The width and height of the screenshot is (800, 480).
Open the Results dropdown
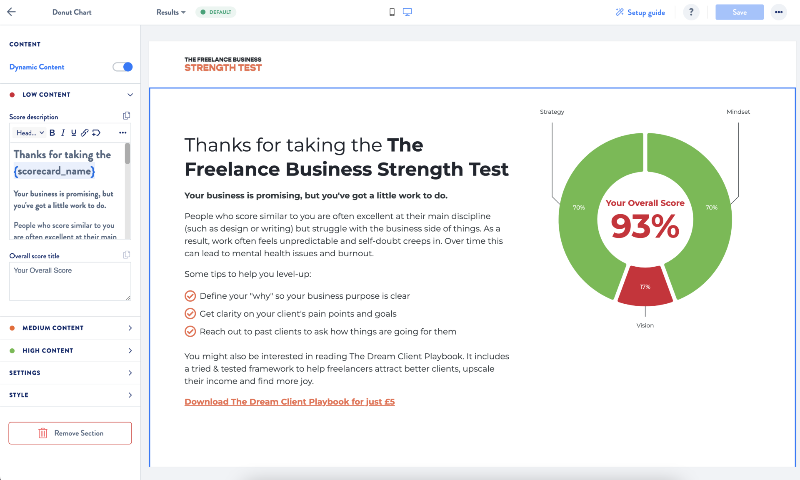click(x=171, y=12)
